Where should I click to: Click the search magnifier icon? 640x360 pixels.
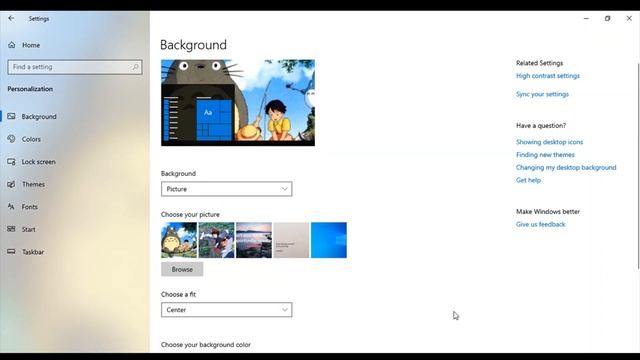coord(136,67)
